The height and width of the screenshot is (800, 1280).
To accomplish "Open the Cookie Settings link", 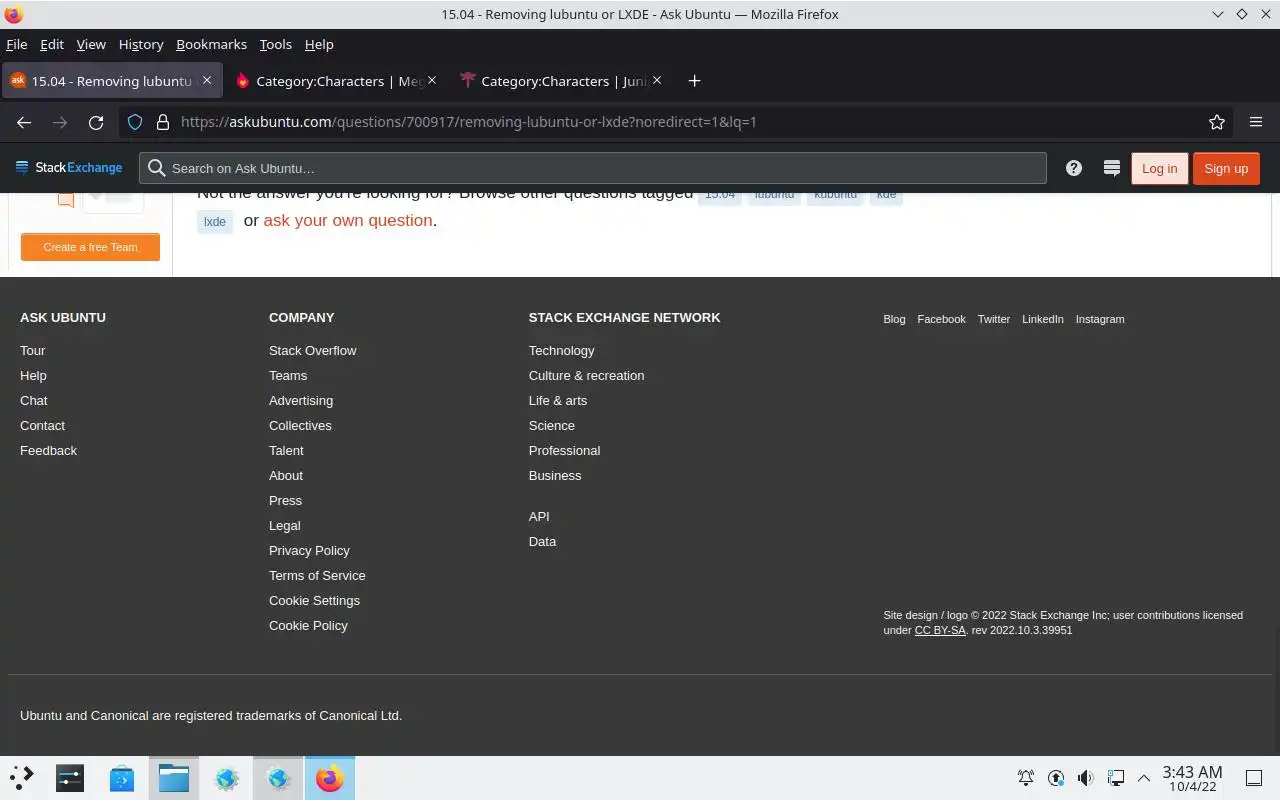I will [x=314, y=600].
